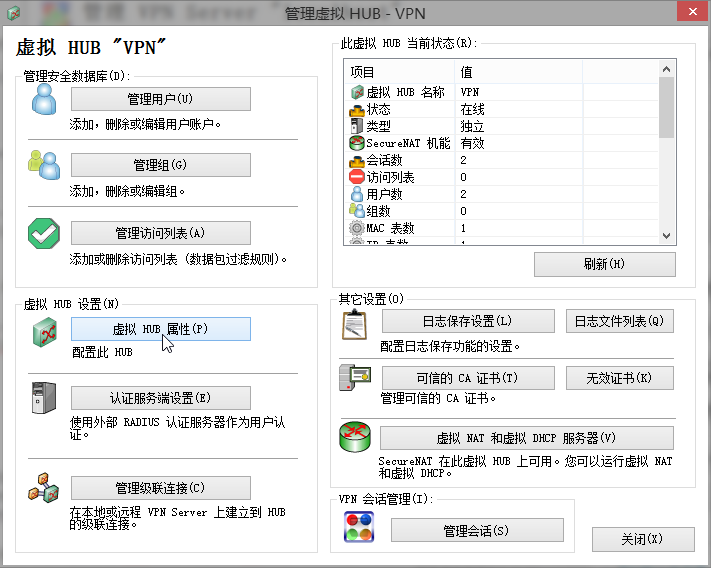Click the authentication server tower icon
The width and height of the screenshot is (711, 568).
(x=45, y=398)
